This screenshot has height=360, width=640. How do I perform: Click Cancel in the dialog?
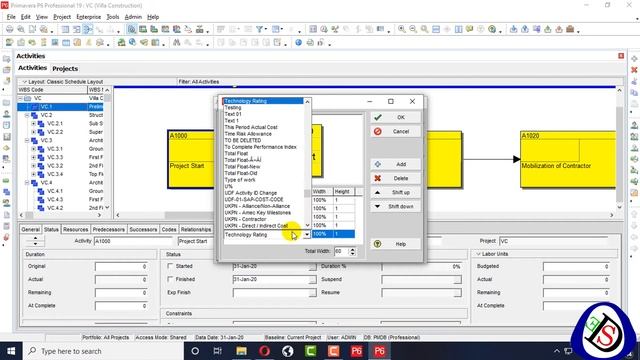pos(396,131)
